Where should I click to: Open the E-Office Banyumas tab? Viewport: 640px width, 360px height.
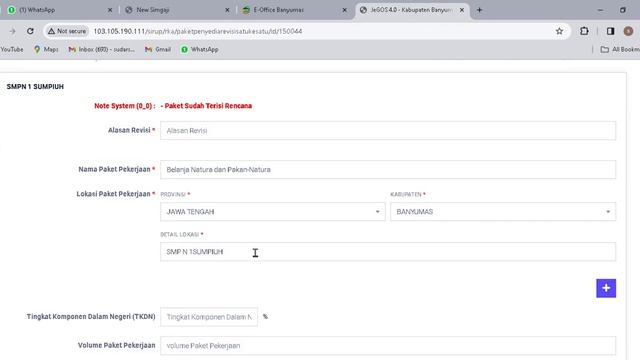pyautogui.click(x=294, y=10)
